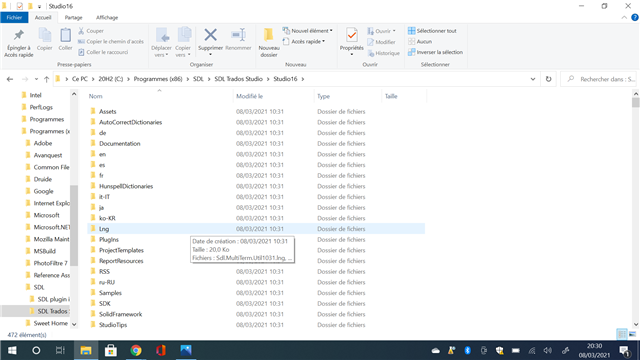Switch to the Affichage tab
Viewport: 640px width, 360px height.
click(107, 18)
